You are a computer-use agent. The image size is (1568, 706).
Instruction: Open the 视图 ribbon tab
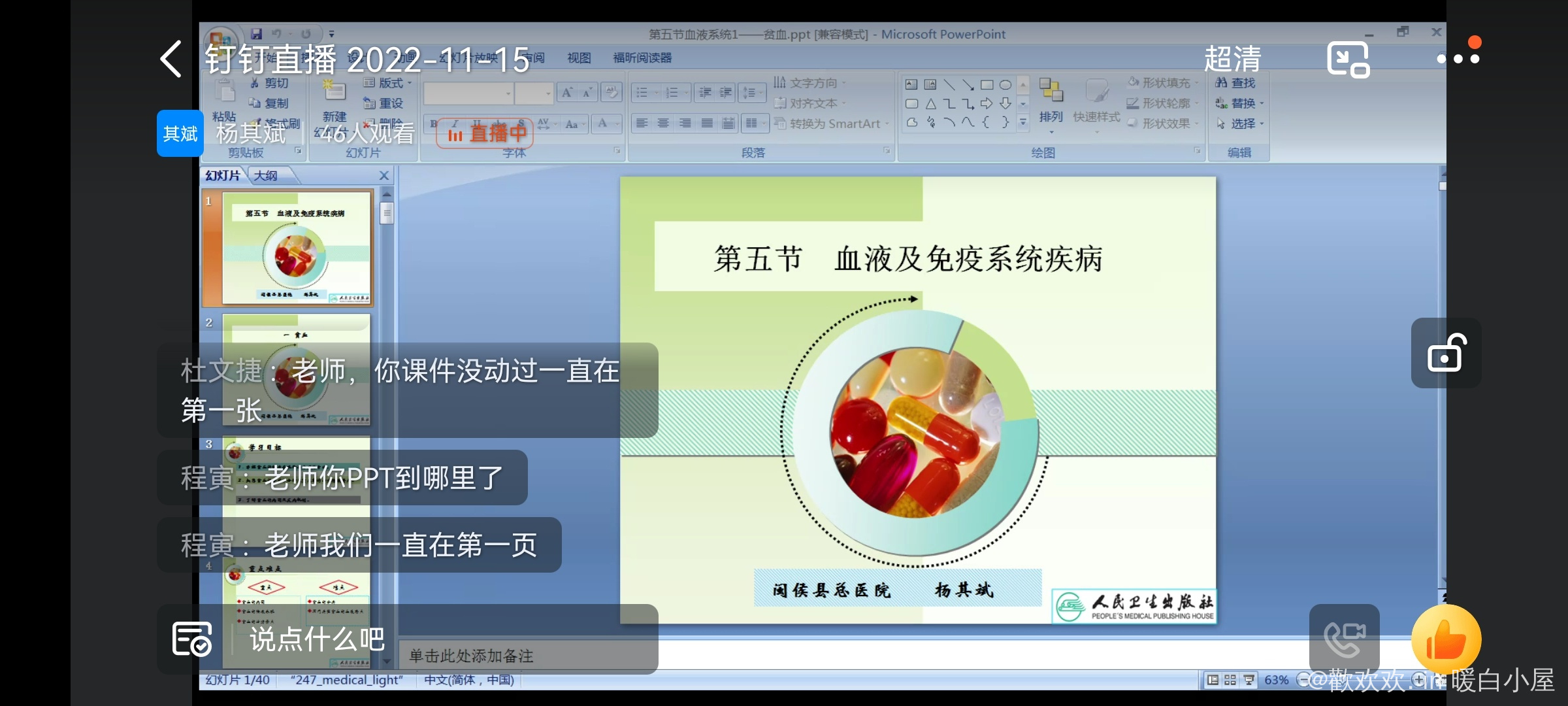579,58
